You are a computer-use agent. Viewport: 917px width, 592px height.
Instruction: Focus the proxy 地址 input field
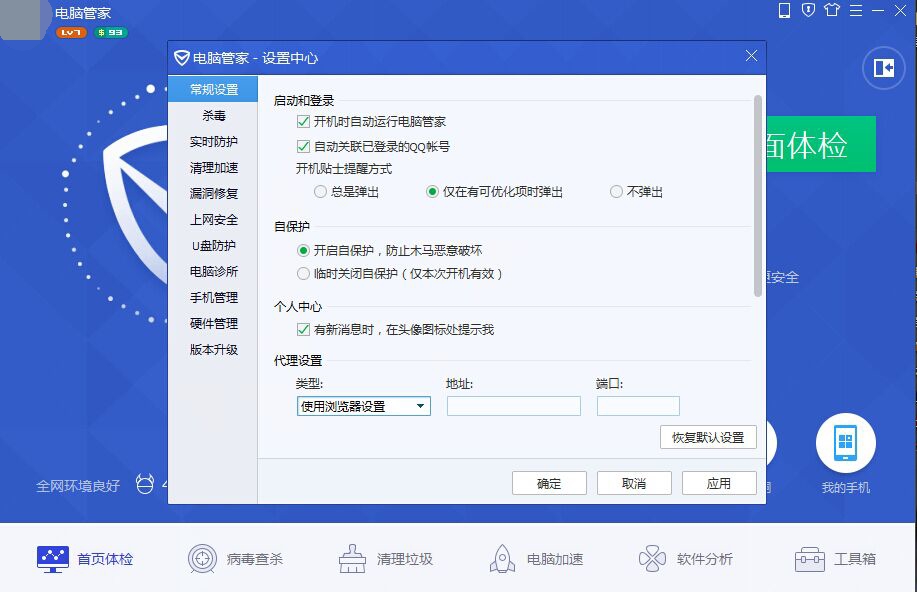pos(513,406)
